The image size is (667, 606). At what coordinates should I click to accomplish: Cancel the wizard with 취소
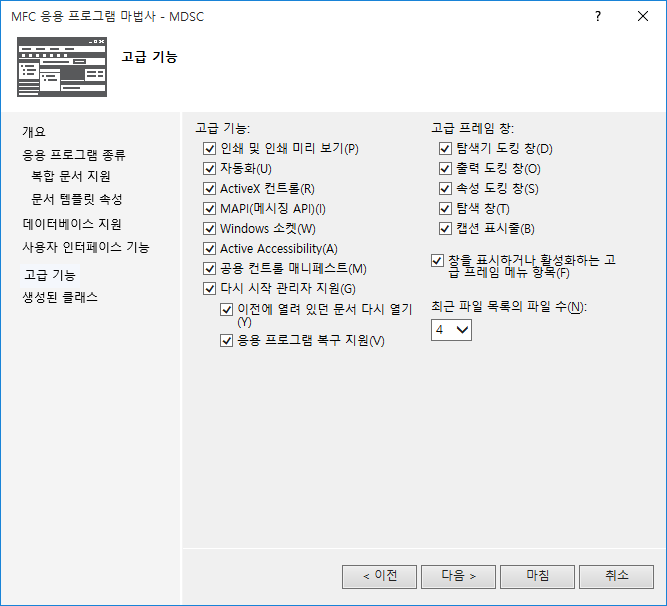tap(617, 577)
